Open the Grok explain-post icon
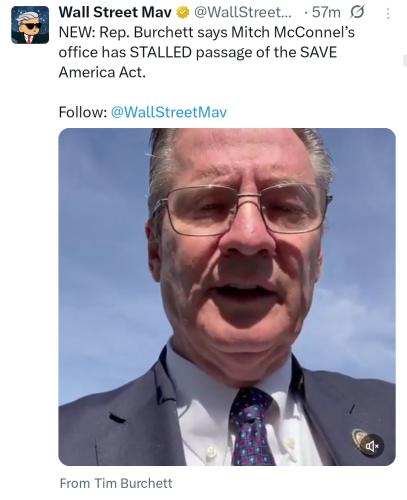 pos(357,13)
